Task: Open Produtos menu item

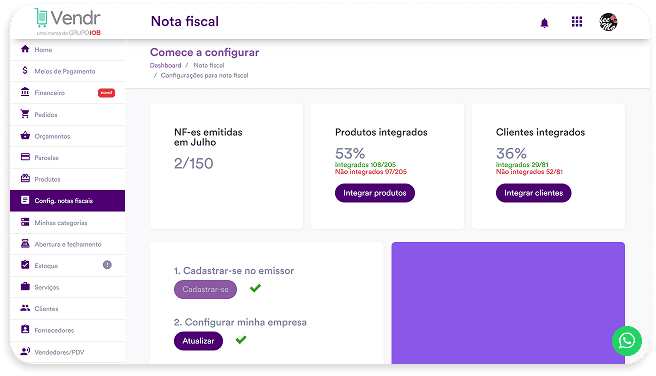Action: pyautogui.click(x=67, y=179)
